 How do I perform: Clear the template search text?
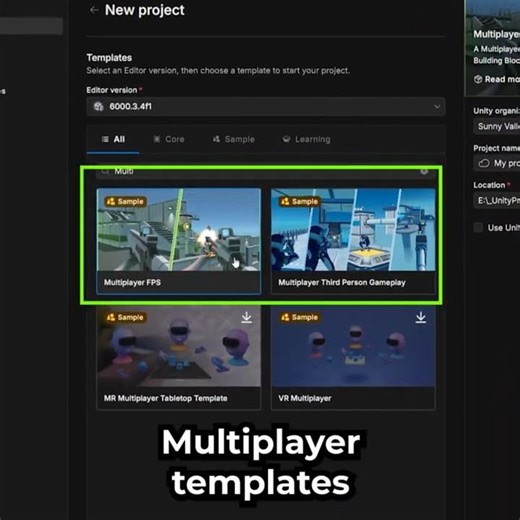424,171
